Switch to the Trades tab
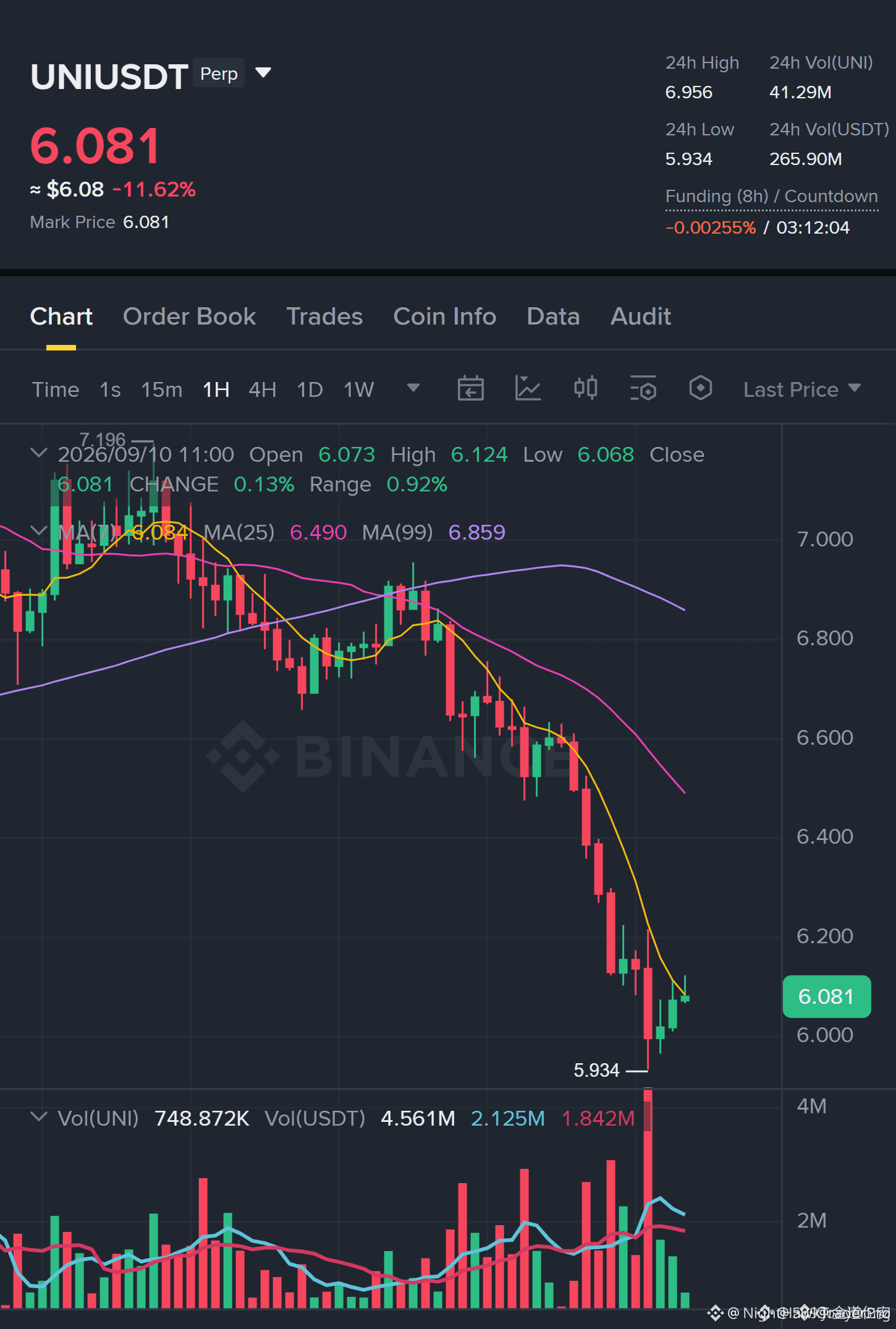The height and width of the screenshot is (1329, 896). tap(324, 316)
